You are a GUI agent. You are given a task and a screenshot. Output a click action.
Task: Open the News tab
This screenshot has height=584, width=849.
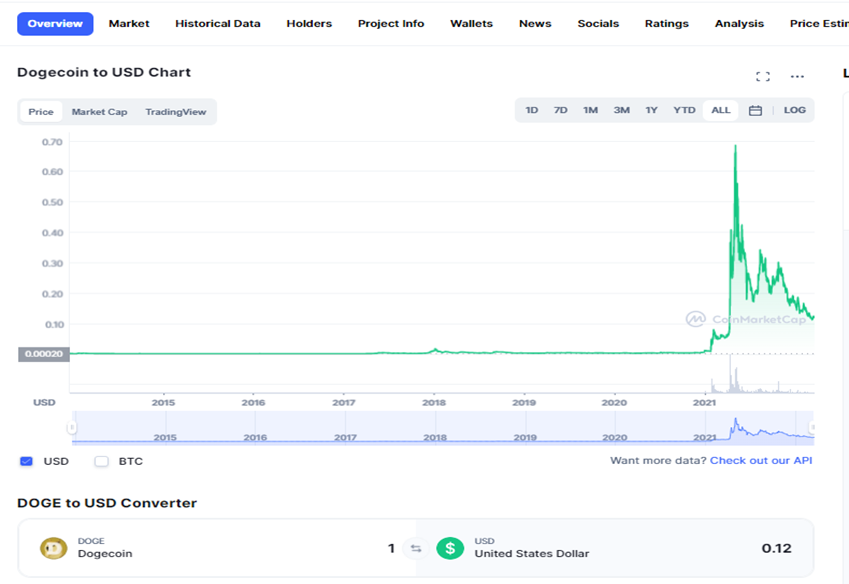click(x=535, y=24)
